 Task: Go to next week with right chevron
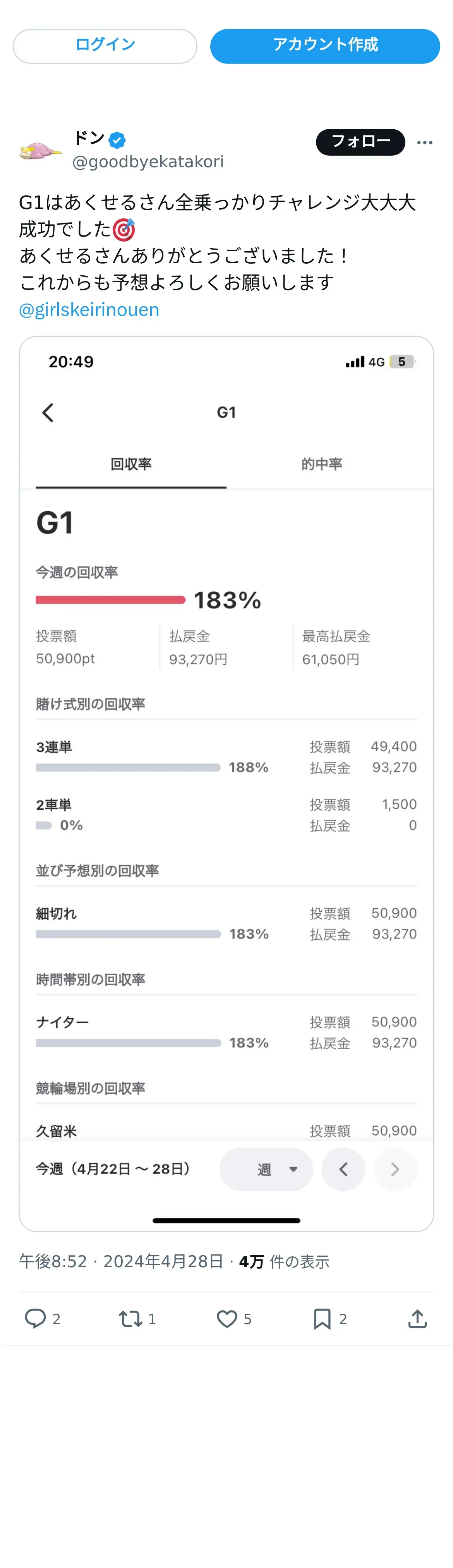395,1169
